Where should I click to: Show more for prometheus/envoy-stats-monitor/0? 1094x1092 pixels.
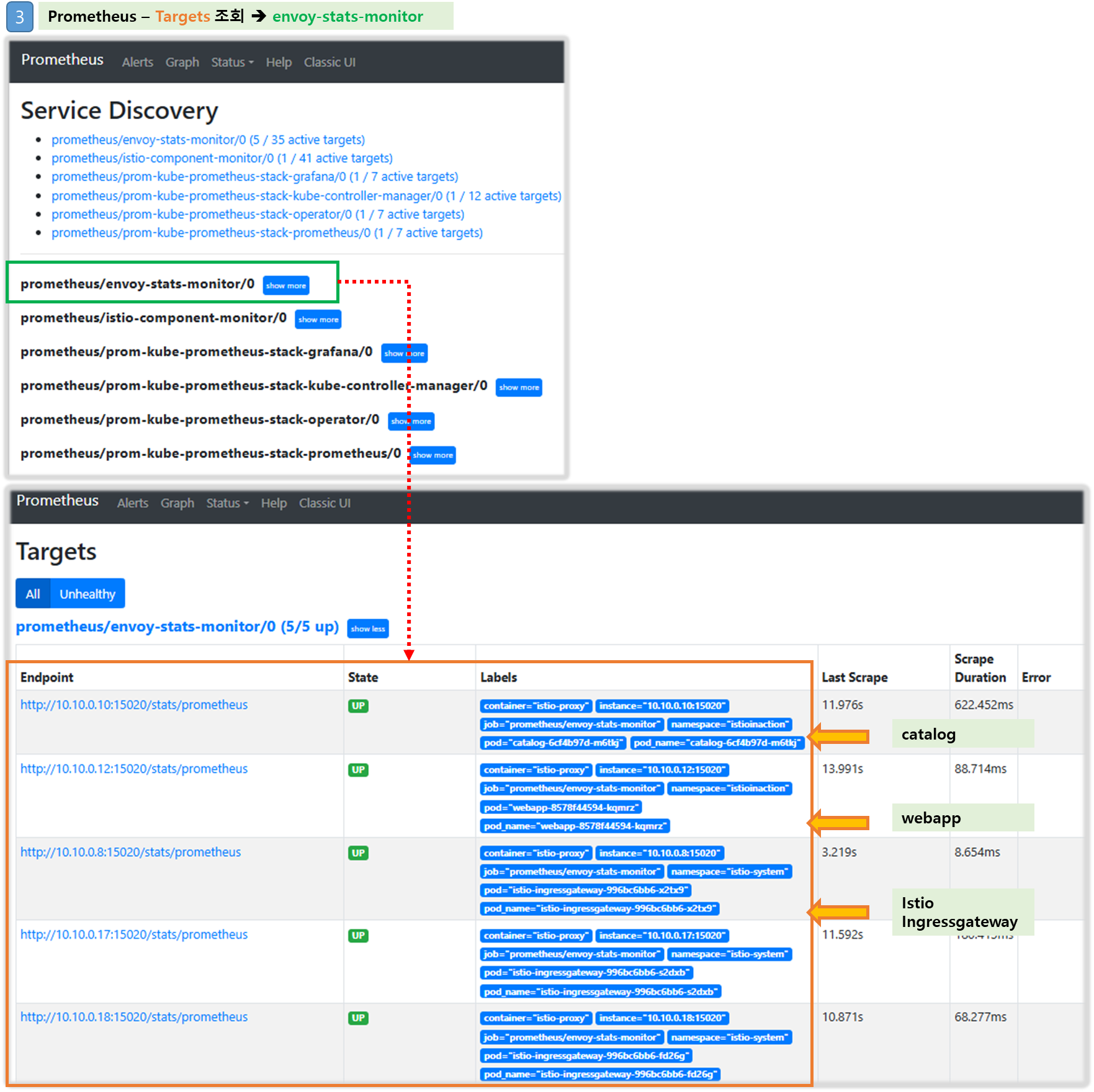(x=286, y=285)
